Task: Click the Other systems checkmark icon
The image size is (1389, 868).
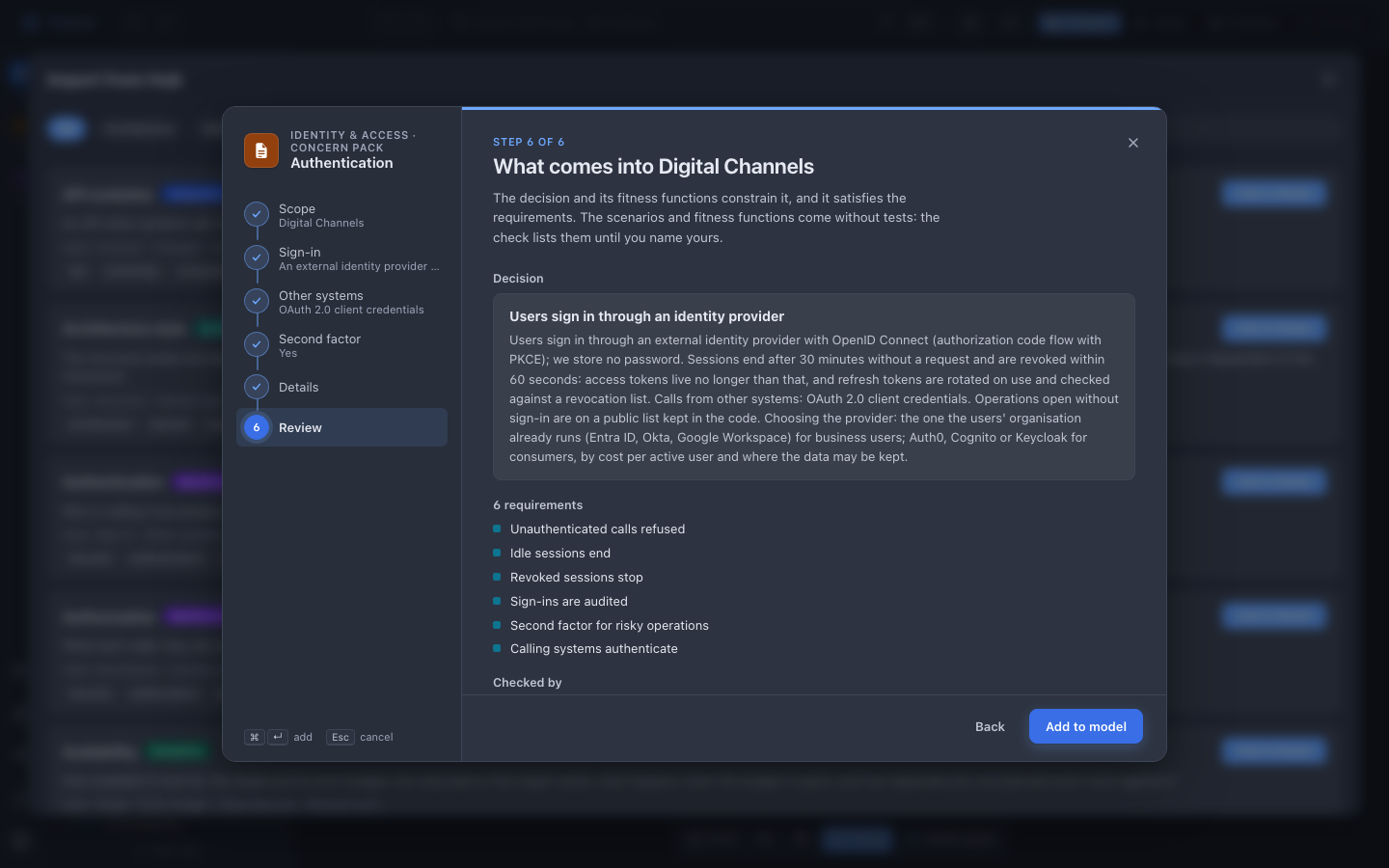Action: 257,301
